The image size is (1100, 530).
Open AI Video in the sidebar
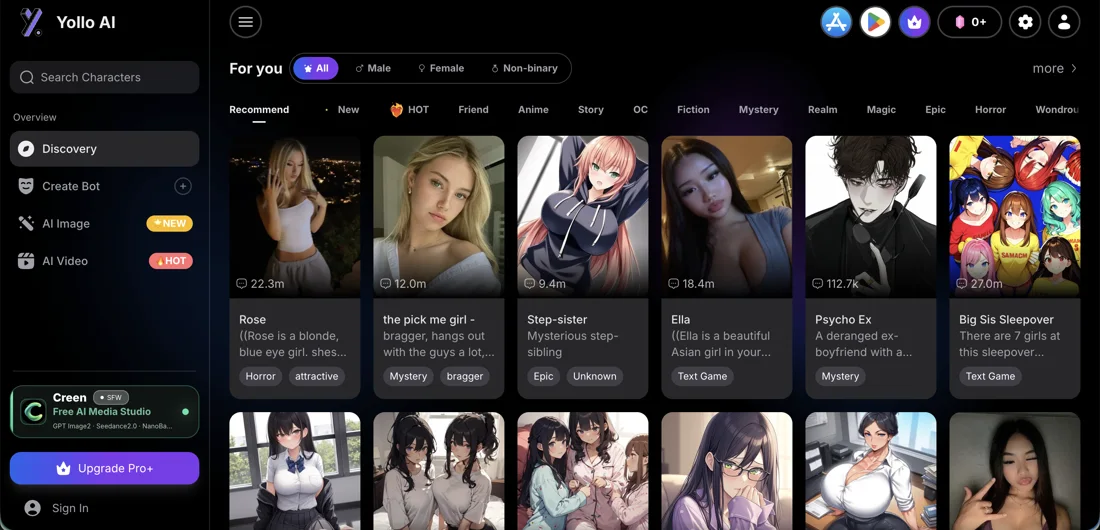(x=105, y=260)
